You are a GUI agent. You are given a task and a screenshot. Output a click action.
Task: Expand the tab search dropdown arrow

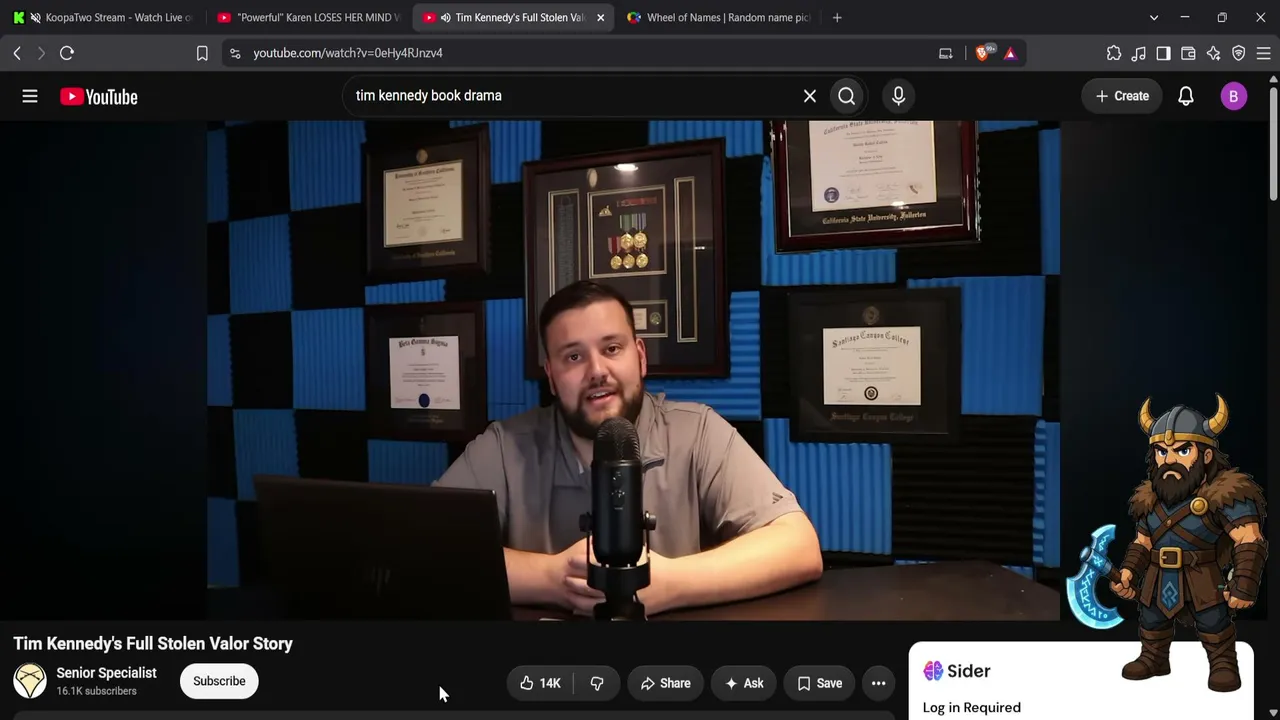tap(1154, 17)
